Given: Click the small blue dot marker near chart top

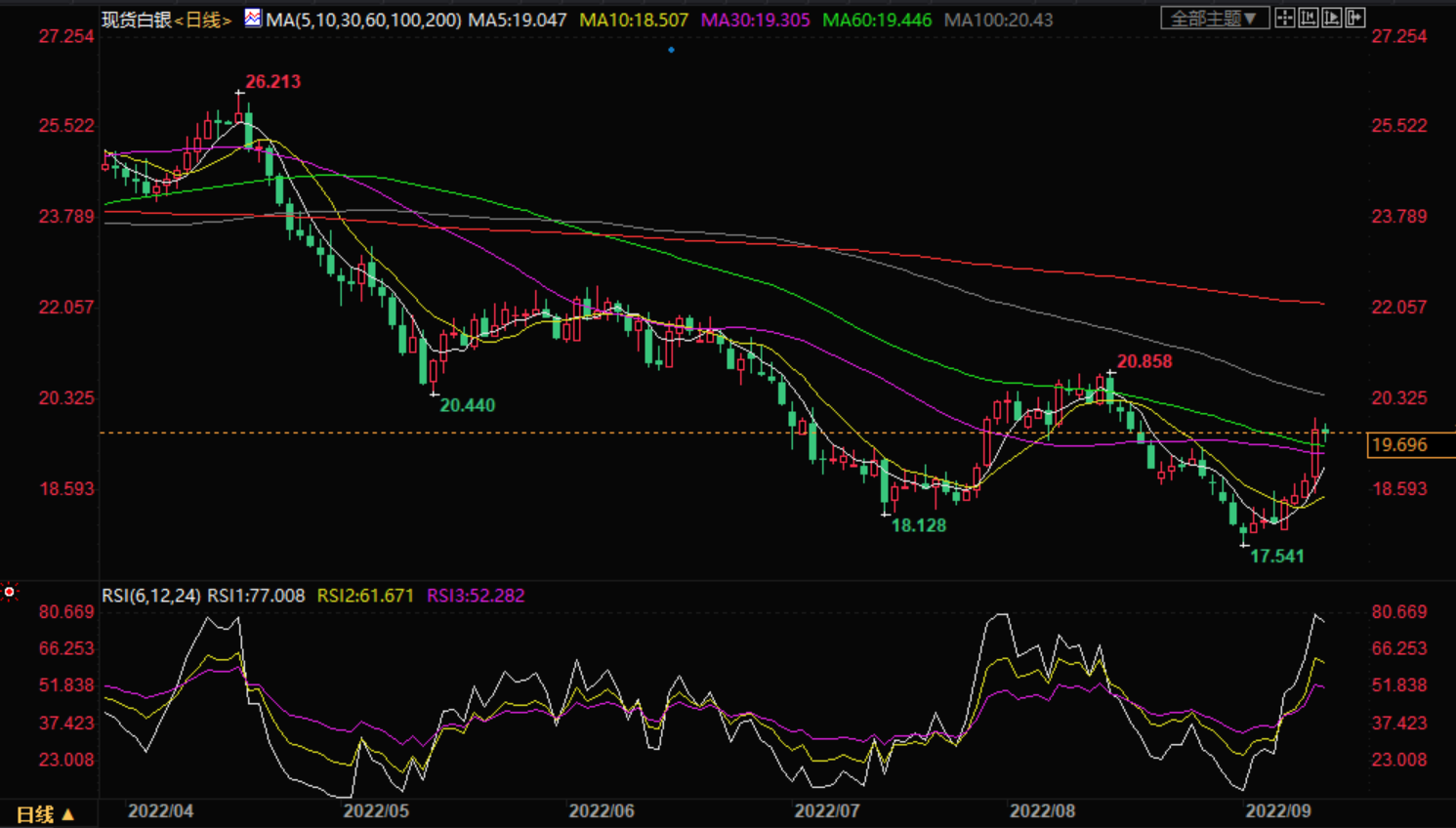Looking at the screenshot, I should point(671,50).
